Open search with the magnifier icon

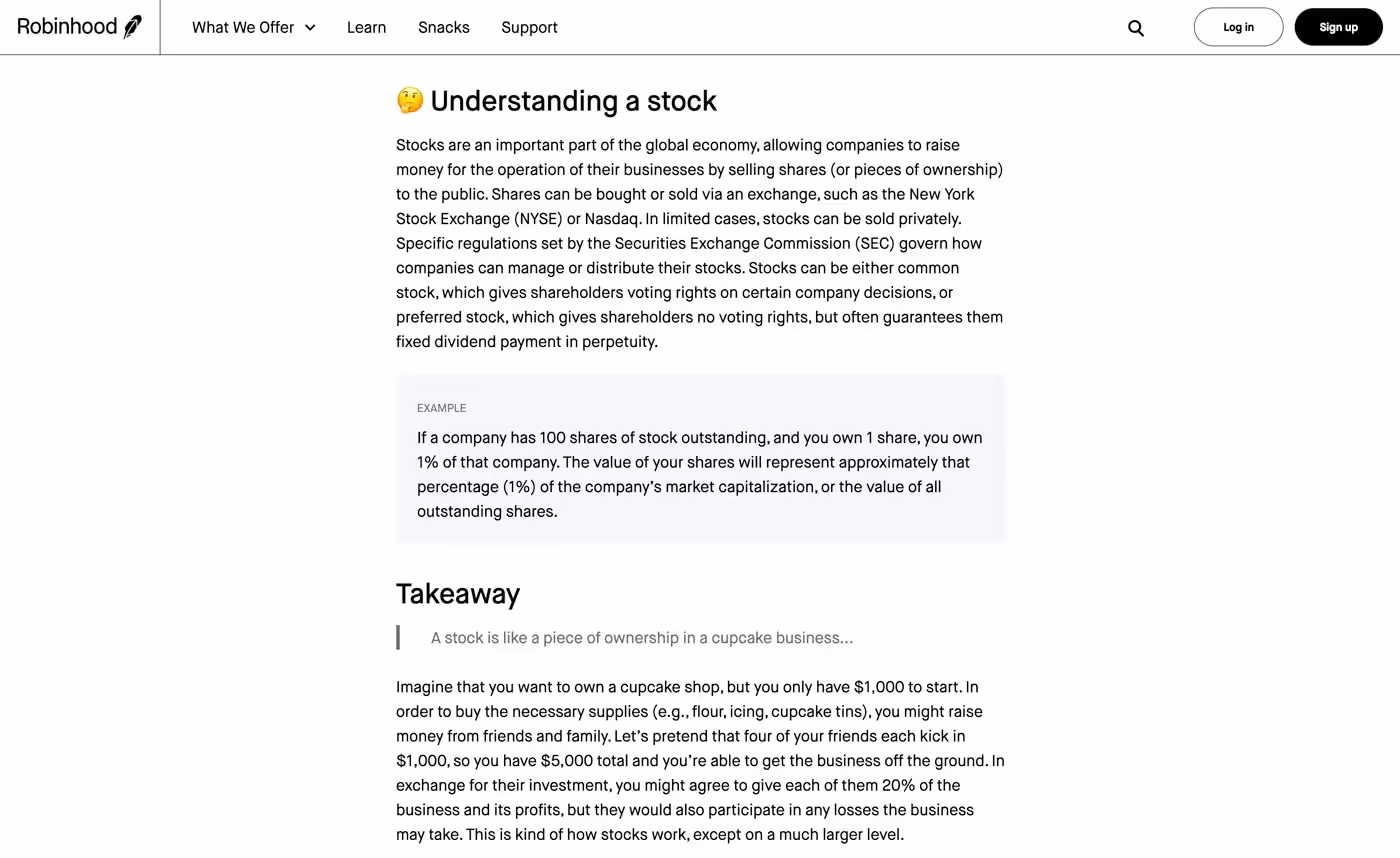pyautogui.click(x=1135, y=28)
